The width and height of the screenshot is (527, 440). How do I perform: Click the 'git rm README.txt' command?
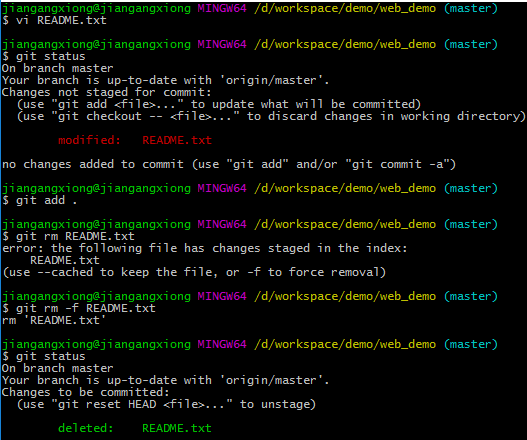tap(68, 236)
